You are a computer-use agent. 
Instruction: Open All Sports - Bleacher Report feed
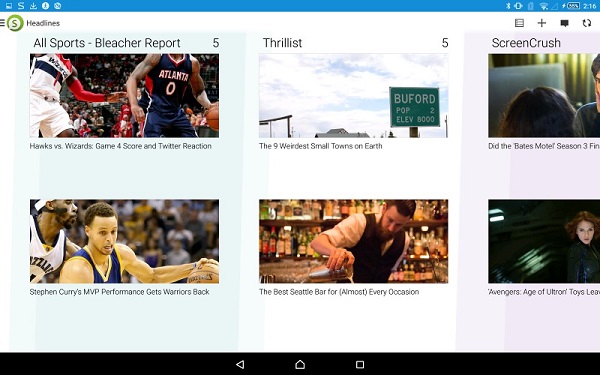pyautogui.click(x=107, y=43)
